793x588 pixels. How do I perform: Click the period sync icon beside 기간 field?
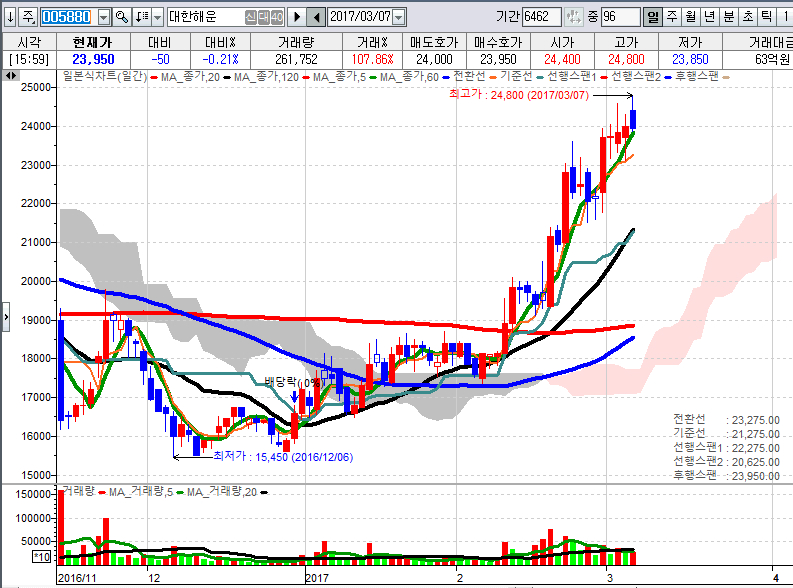(x=573, y=17)
